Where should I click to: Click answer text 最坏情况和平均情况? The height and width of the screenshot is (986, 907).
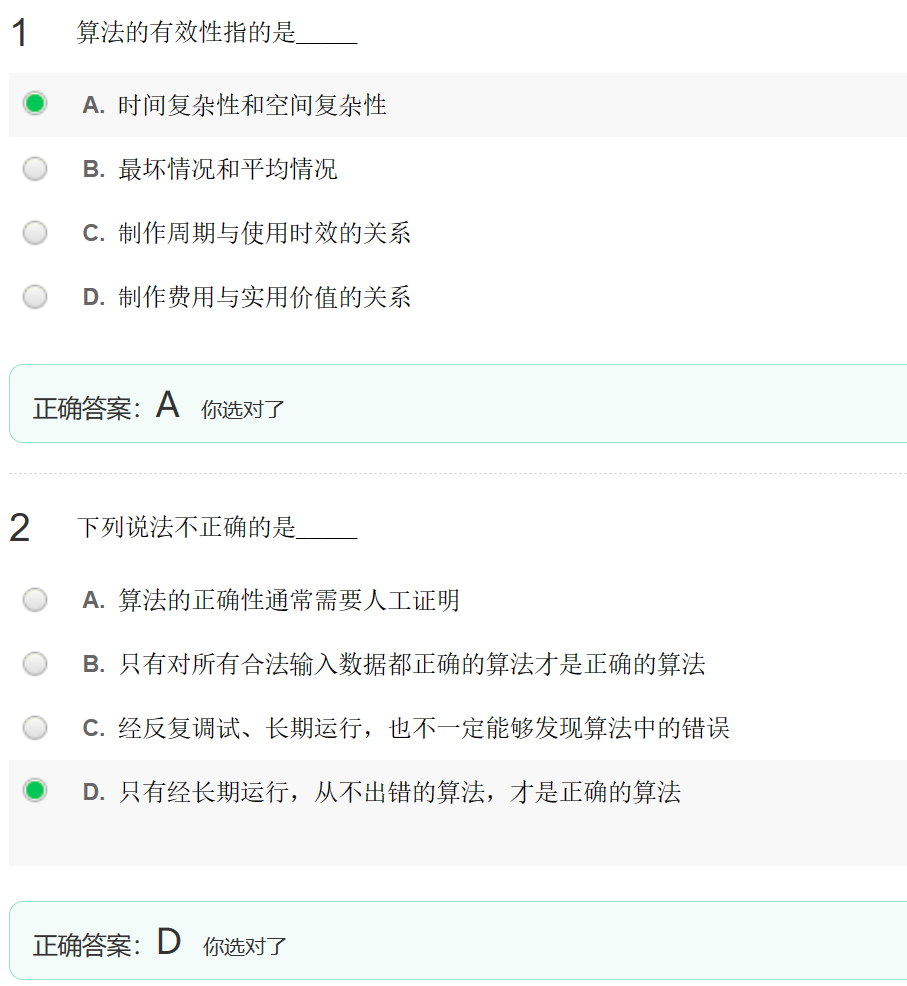click(x=228, y=169)
